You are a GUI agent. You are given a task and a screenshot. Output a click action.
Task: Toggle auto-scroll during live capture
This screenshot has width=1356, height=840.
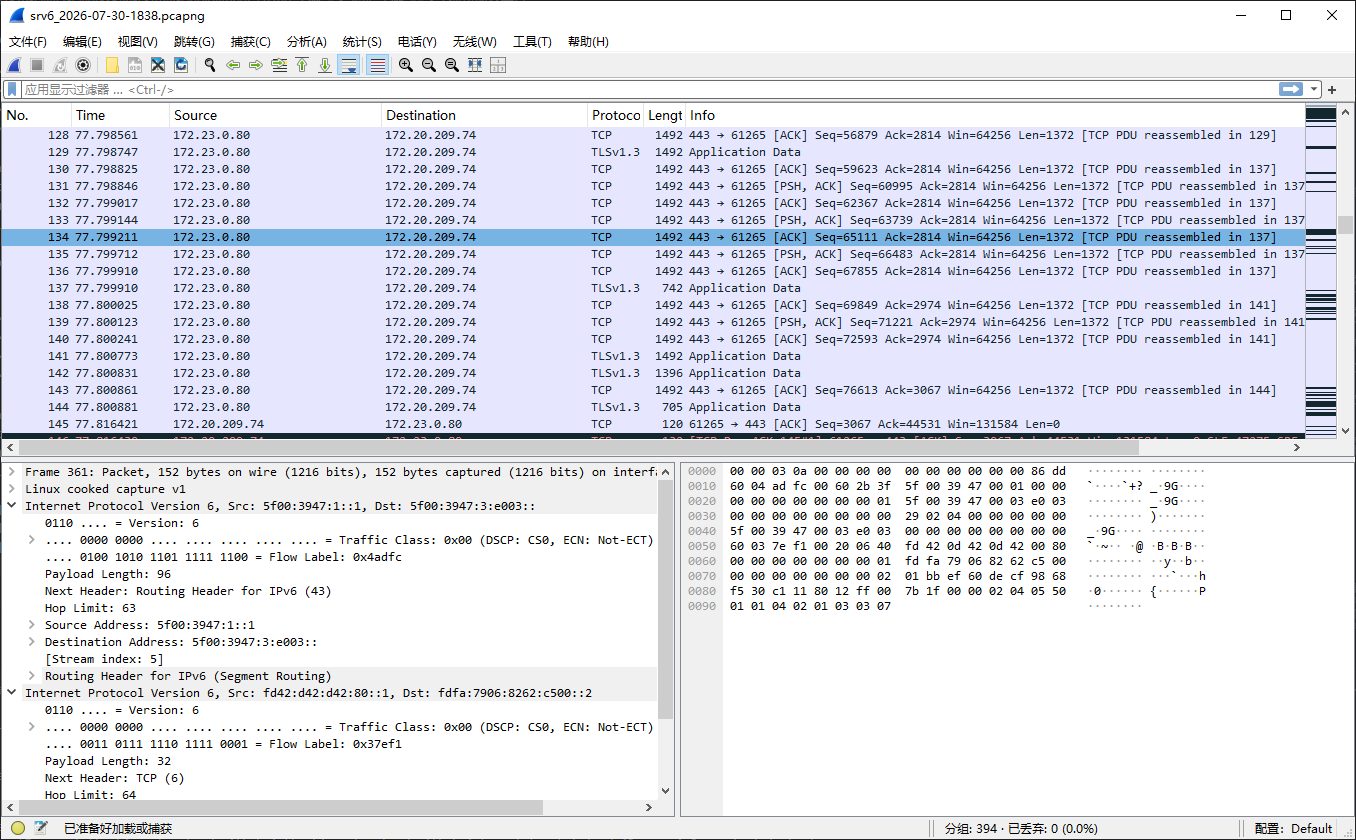(x=349, y=65)
